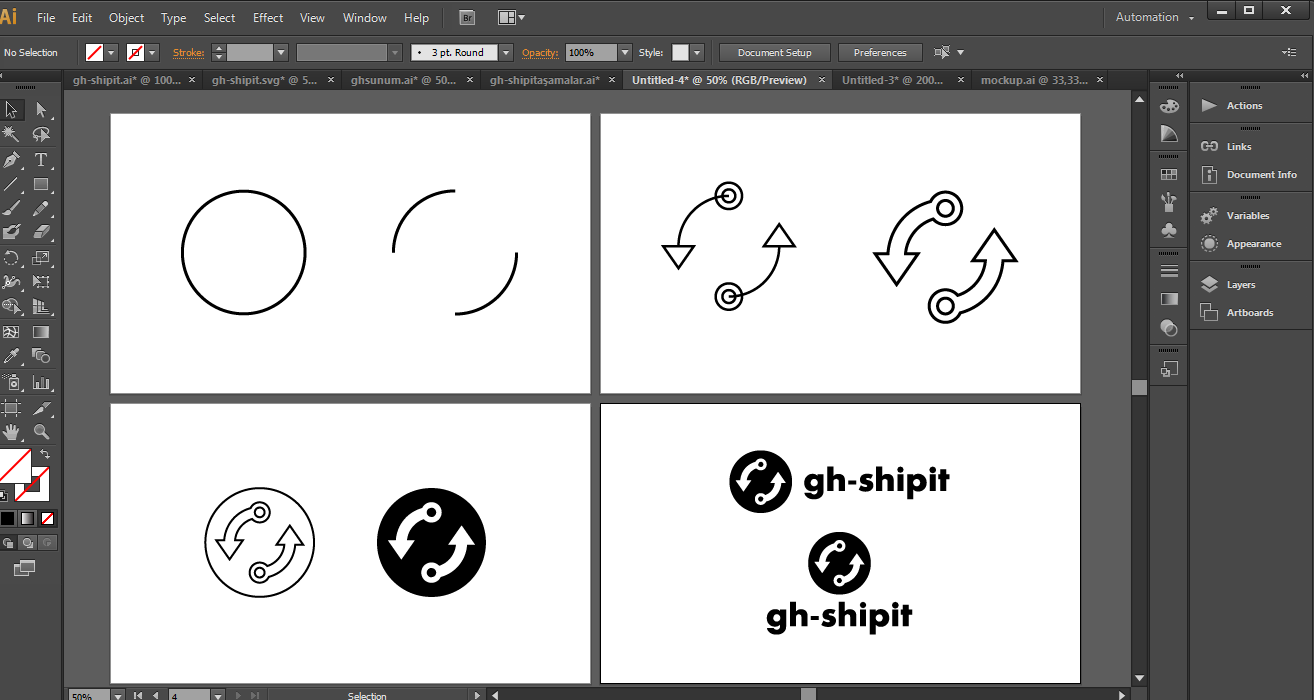Image resolution: width=1314 pixels, height=700 pixels.
Task: Select the Selection tool (black arrow)
Action: 12,110
